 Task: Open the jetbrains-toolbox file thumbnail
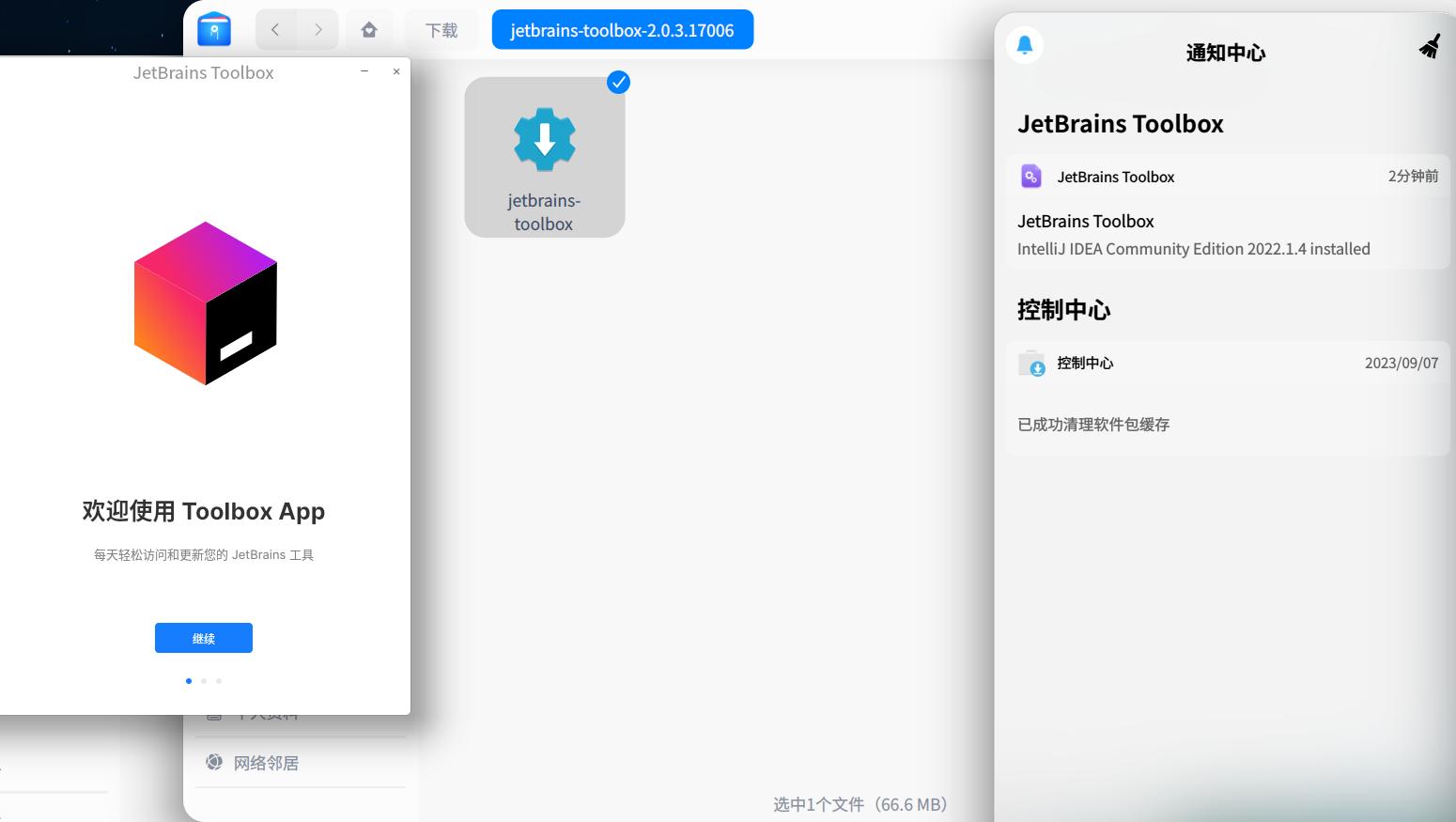click(x=545, y=157)
